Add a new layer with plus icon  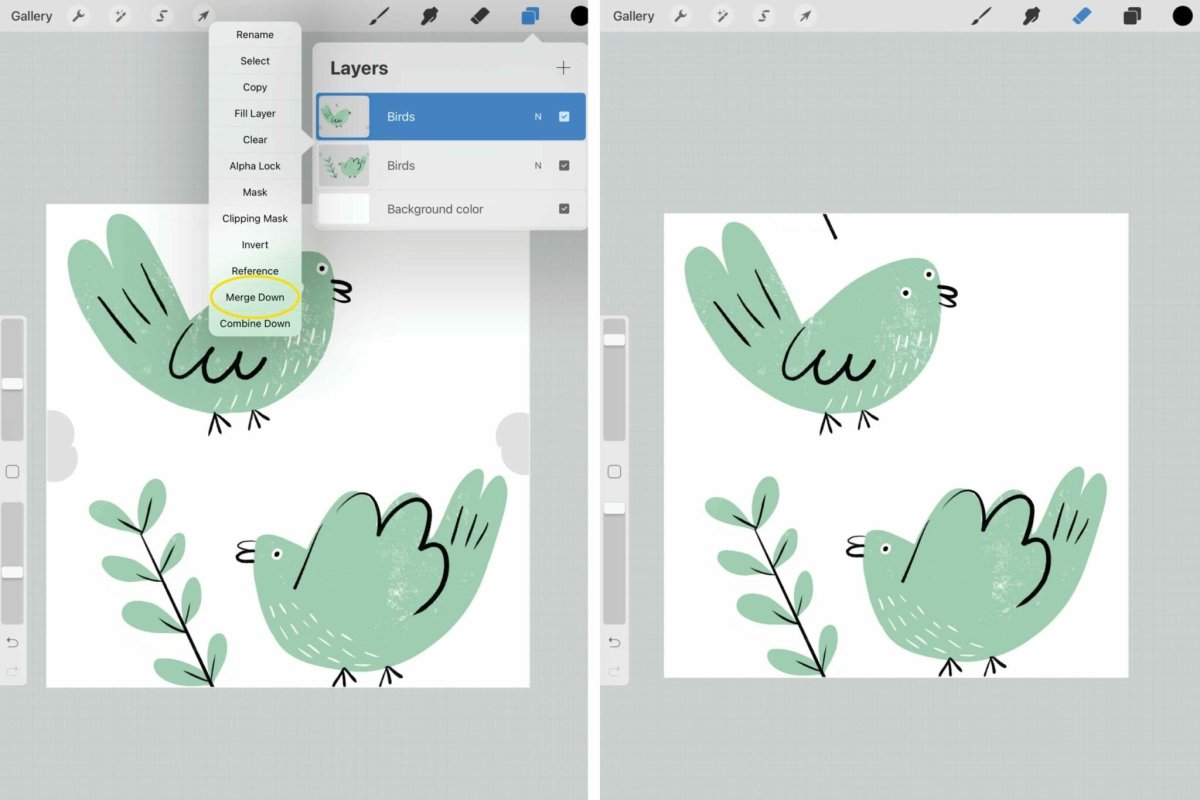563,68
